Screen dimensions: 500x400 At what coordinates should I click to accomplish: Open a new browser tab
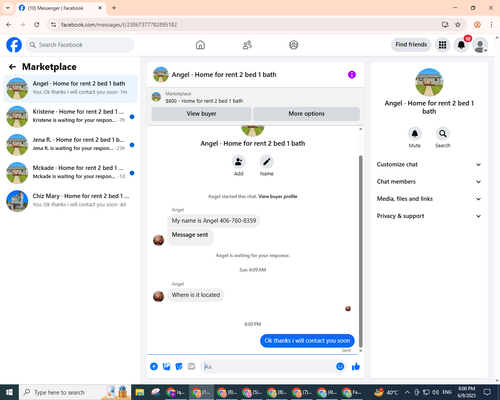click(x=114, y=8)
